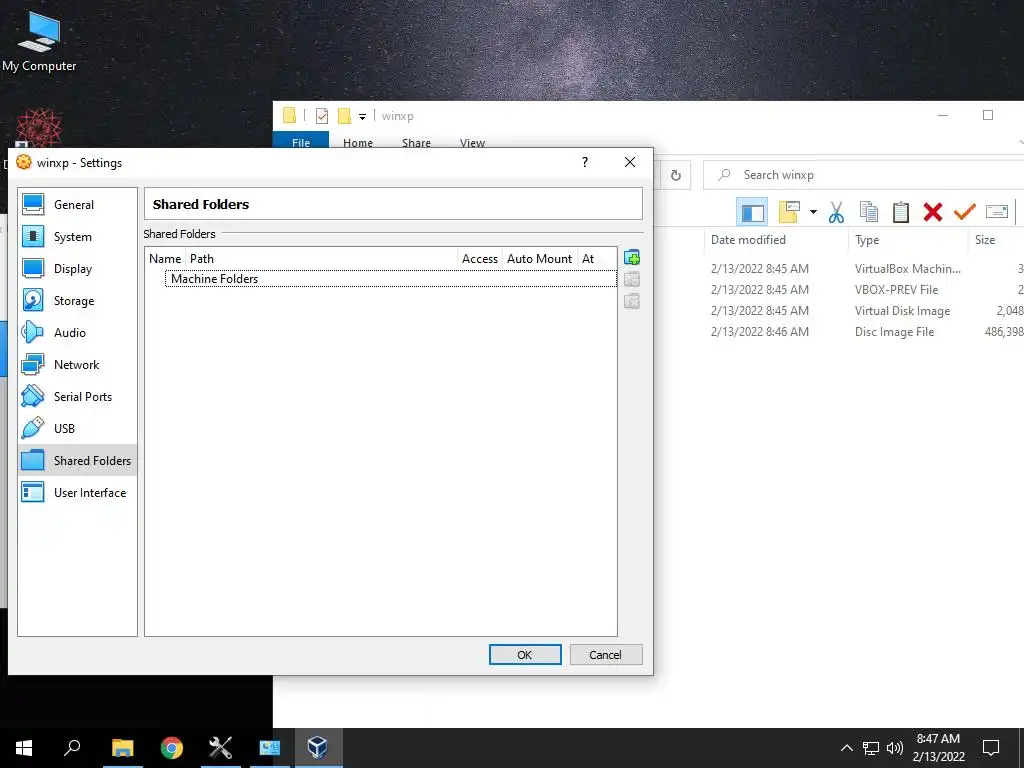Click the Explorer view options icon
This screenshot has height=768, width=1024.
pyautogui.click(x=789, y=212)
